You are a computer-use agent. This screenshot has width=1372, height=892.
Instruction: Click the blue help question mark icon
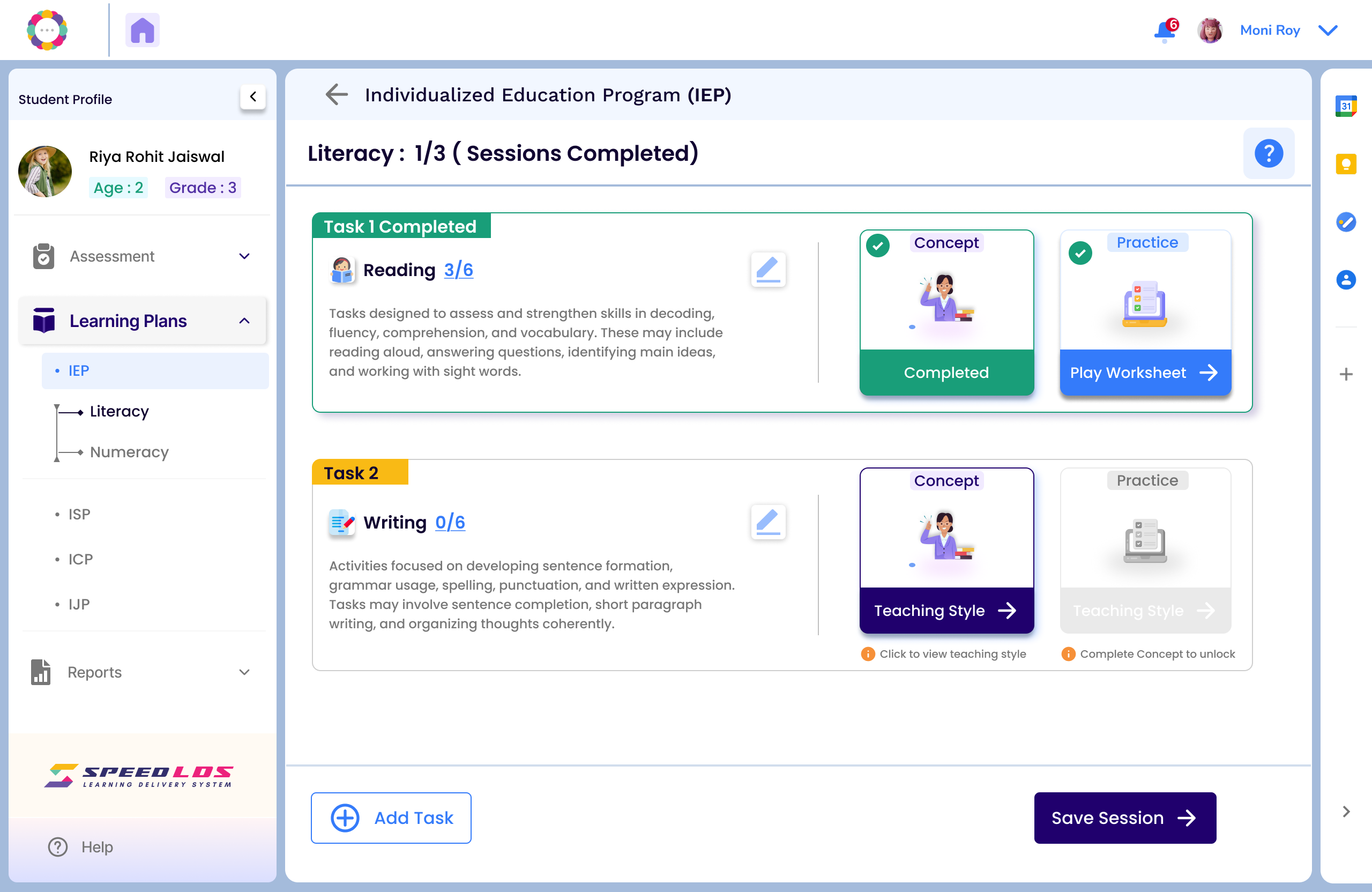tap(1268, 153)
